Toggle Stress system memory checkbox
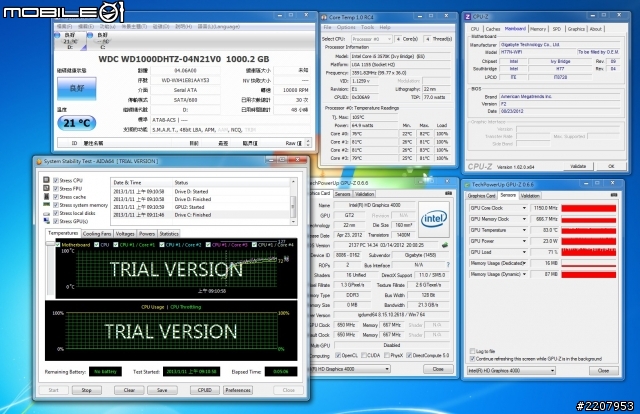 [56, 205]
